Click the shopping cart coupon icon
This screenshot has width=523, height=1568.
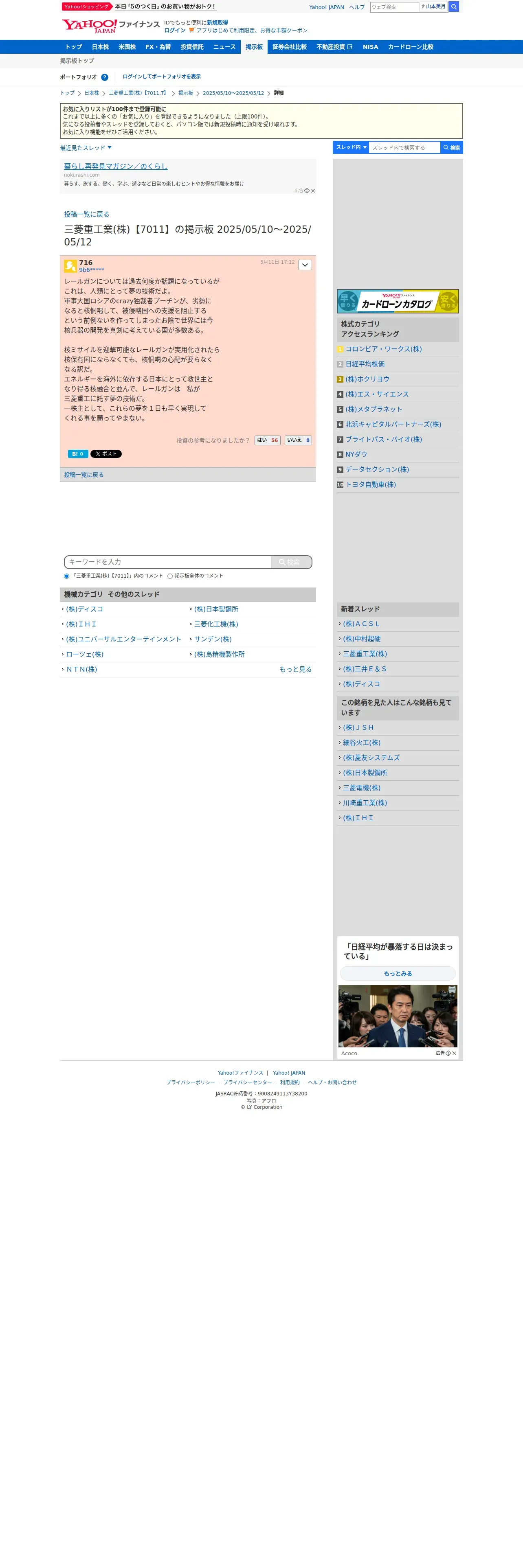coord(192,30)
